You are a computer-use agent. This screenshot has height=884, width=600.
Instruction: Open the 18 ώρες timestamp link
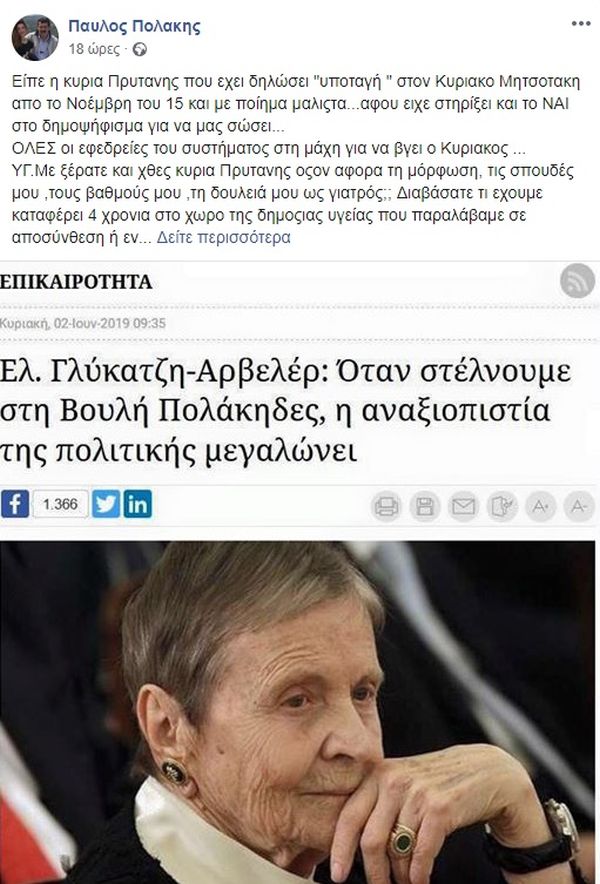(94, 50)
